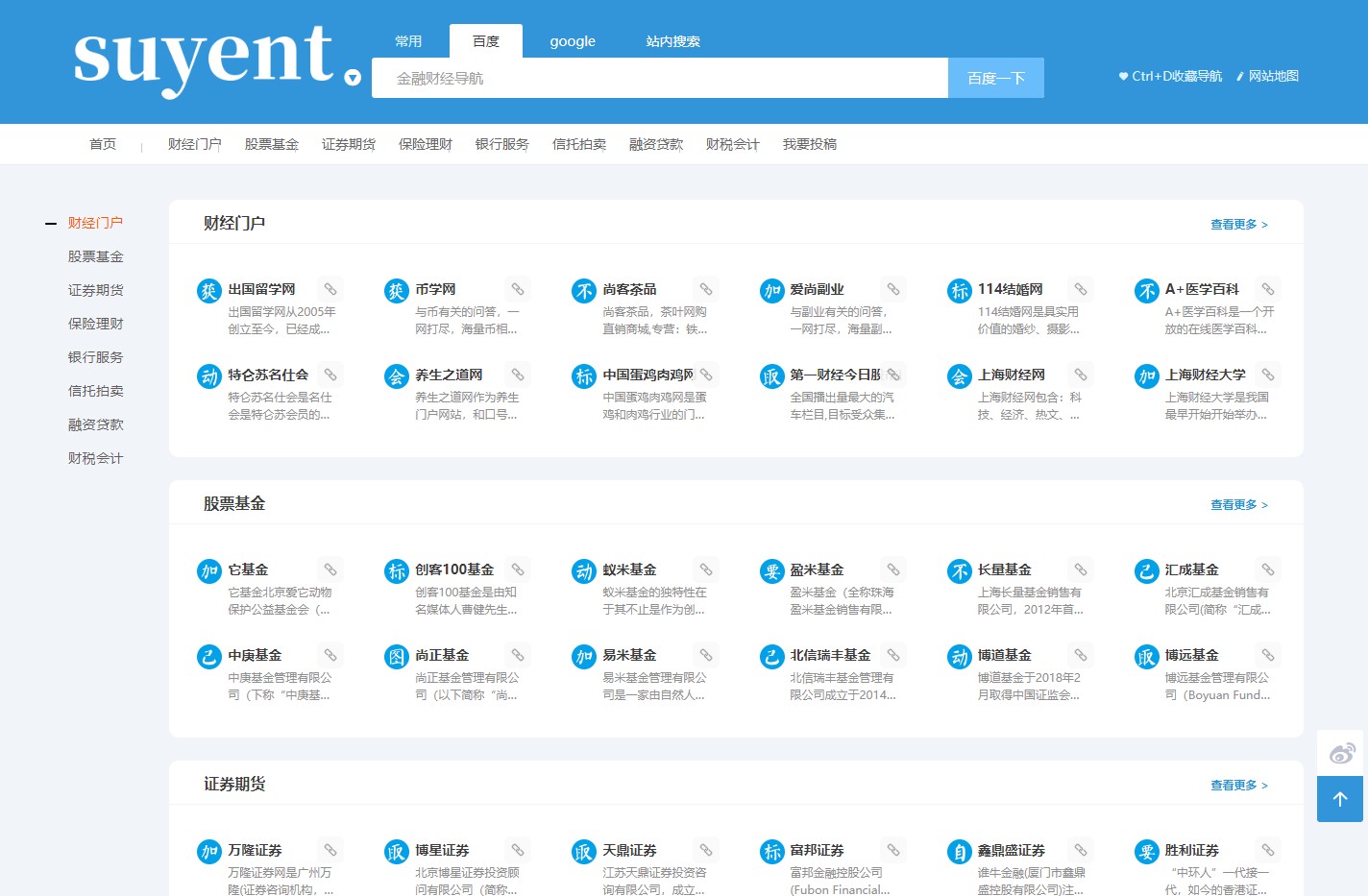Click the 出国留学网 round site icon
Viewport: 1368px width, 896px height.
pos(208,291)
